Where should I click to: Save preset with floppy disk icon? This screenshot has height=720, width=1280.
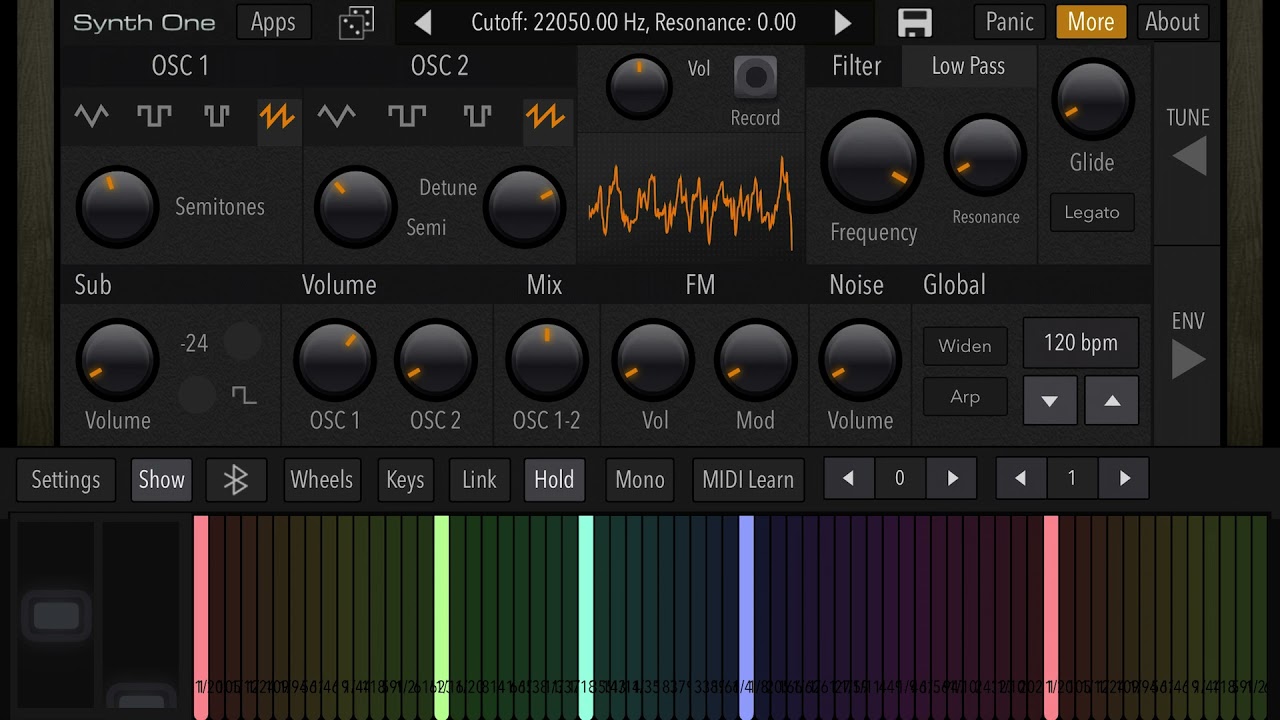click(x=914, y=22)
